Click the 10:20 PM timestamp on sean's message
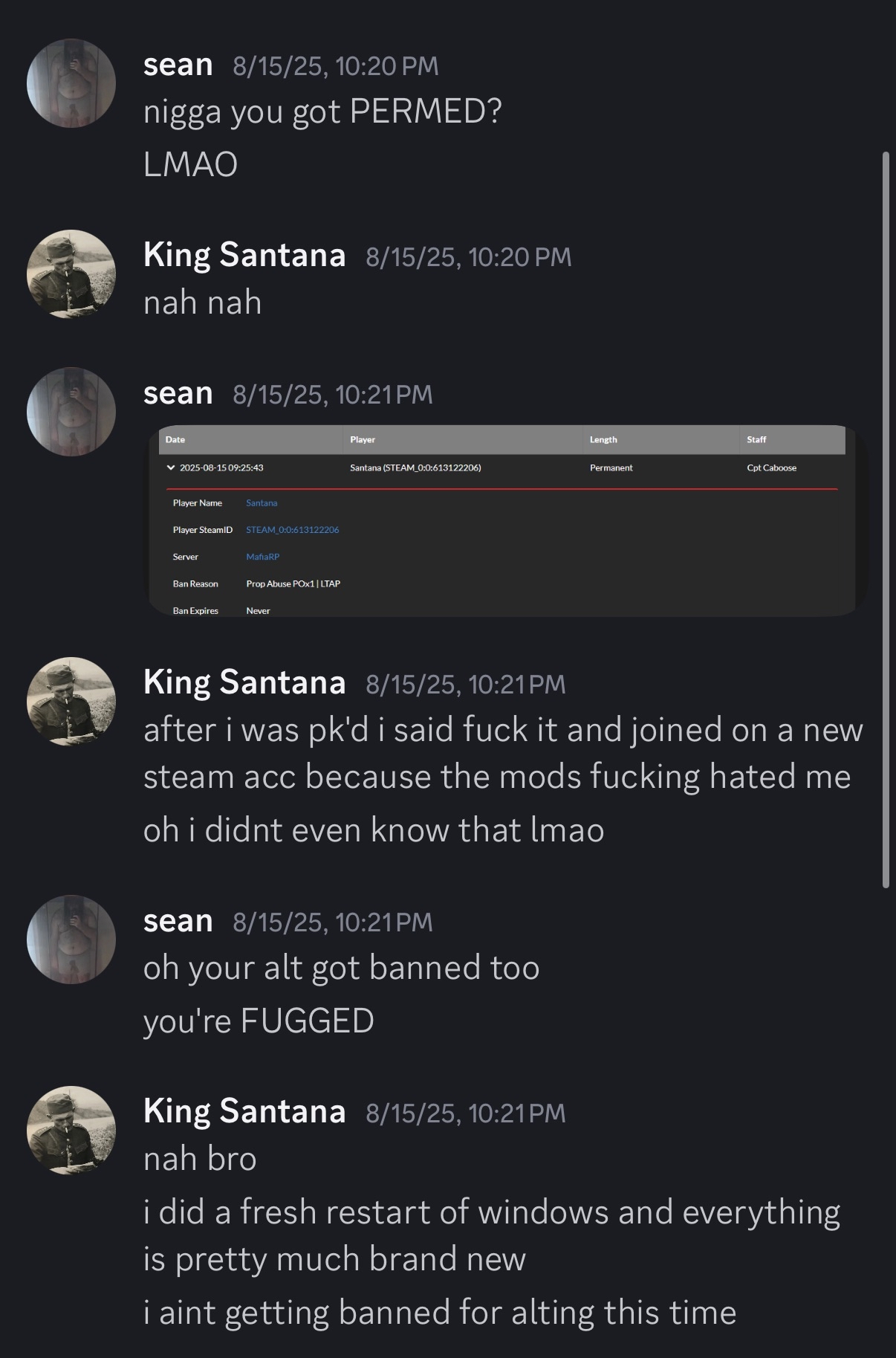 coord(334,67)
